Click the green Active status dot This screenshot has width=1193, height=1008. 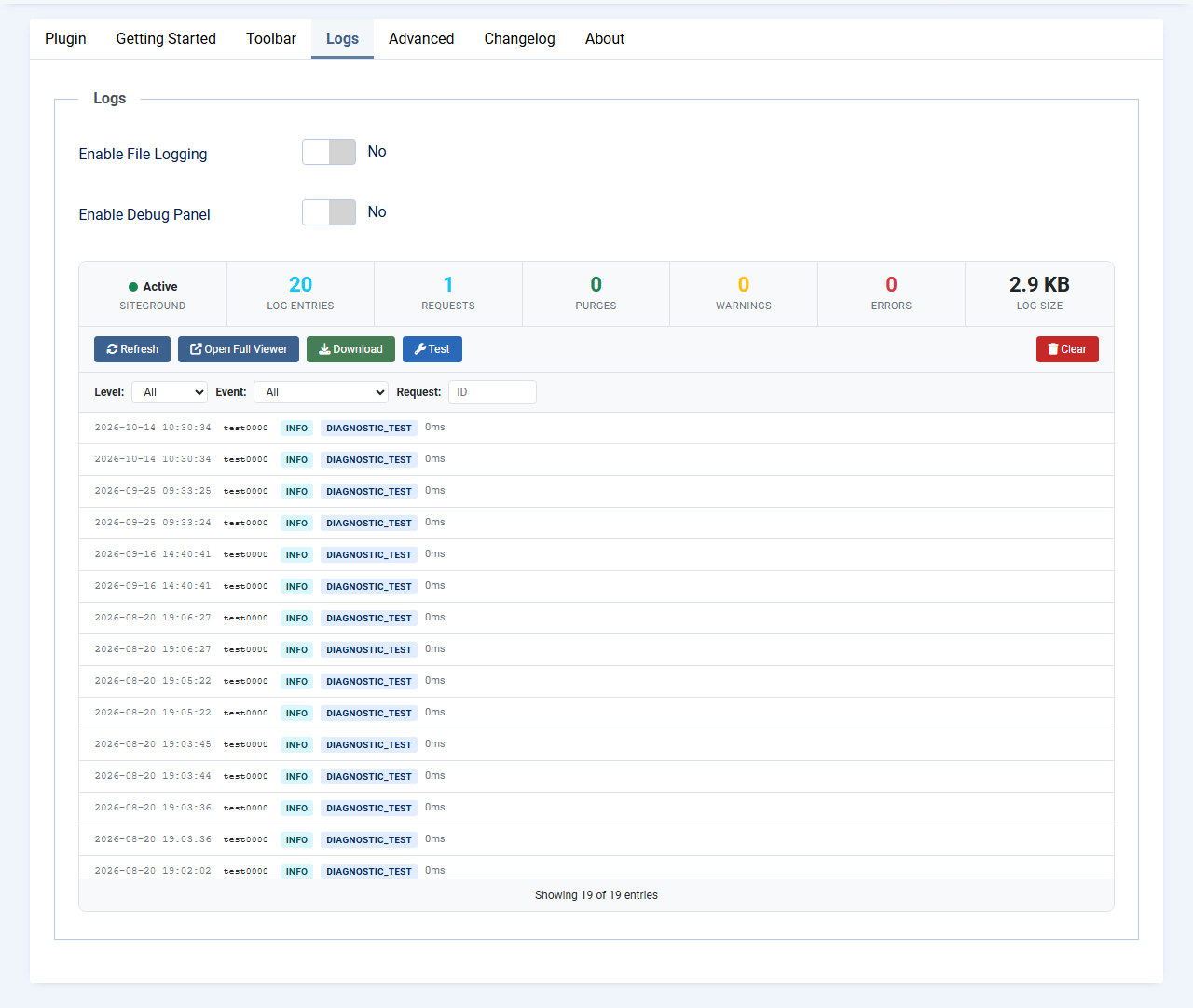coord(133,287)
